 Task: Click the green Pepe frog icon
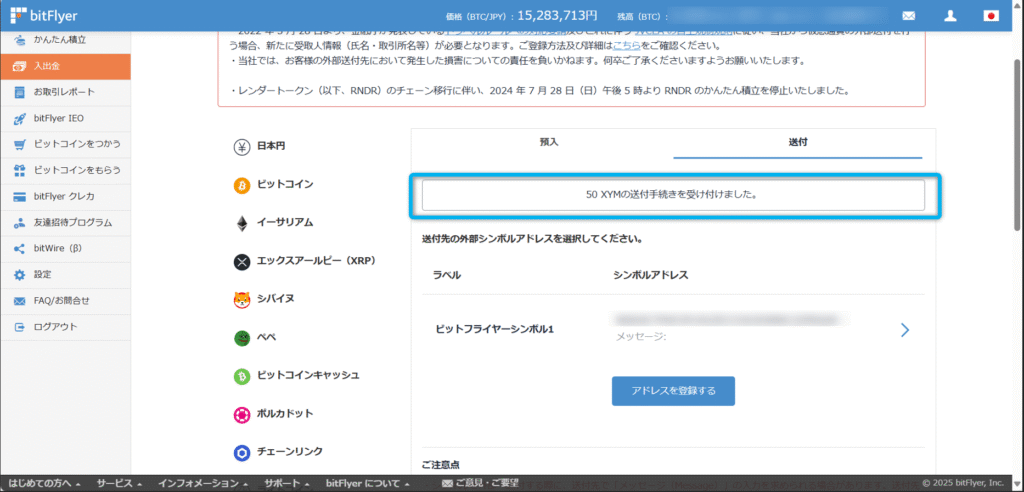(x=242, y=338)
